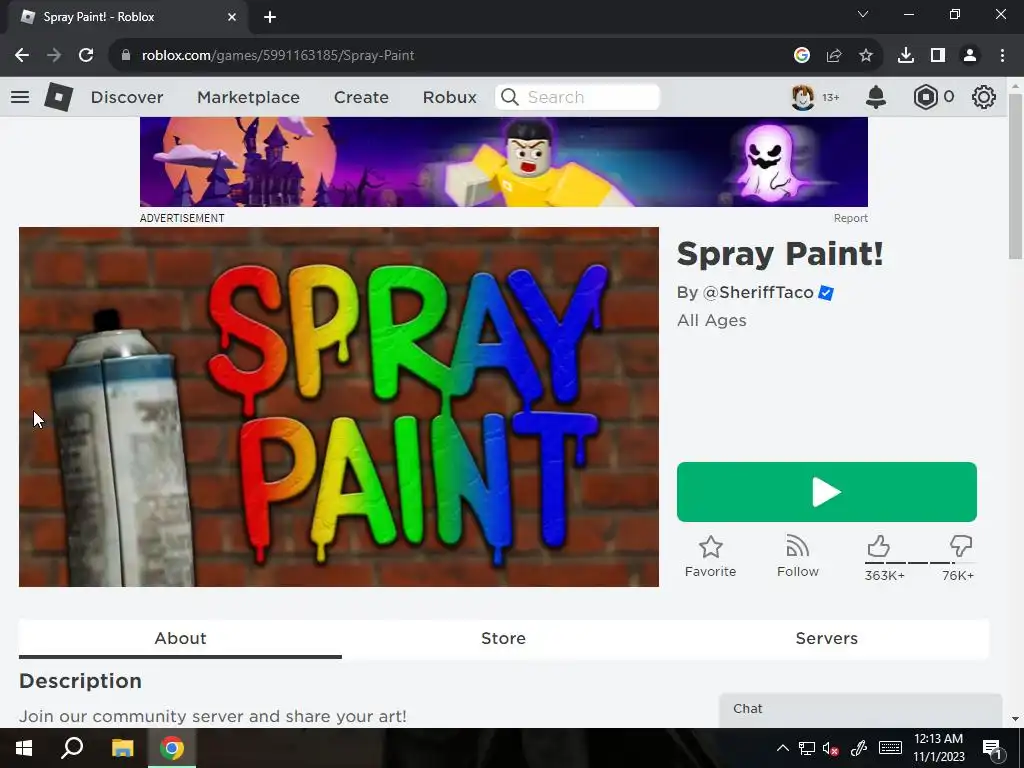View site information lock icon

click(x=126, y=56)
